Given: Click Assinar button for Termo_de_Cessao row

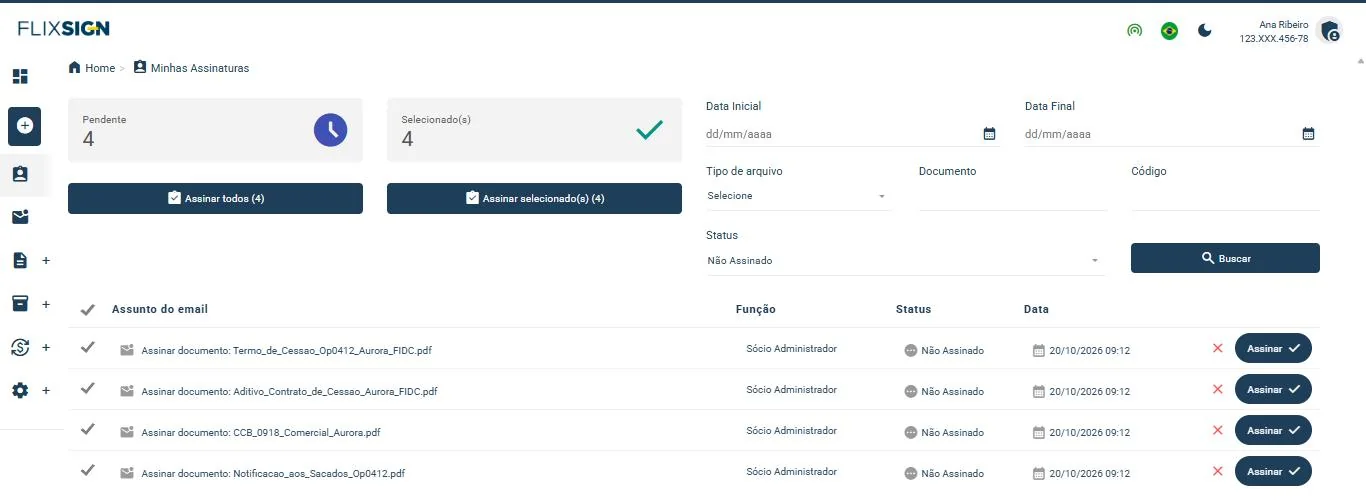Looking at the screenshot, I should 1273,348.
